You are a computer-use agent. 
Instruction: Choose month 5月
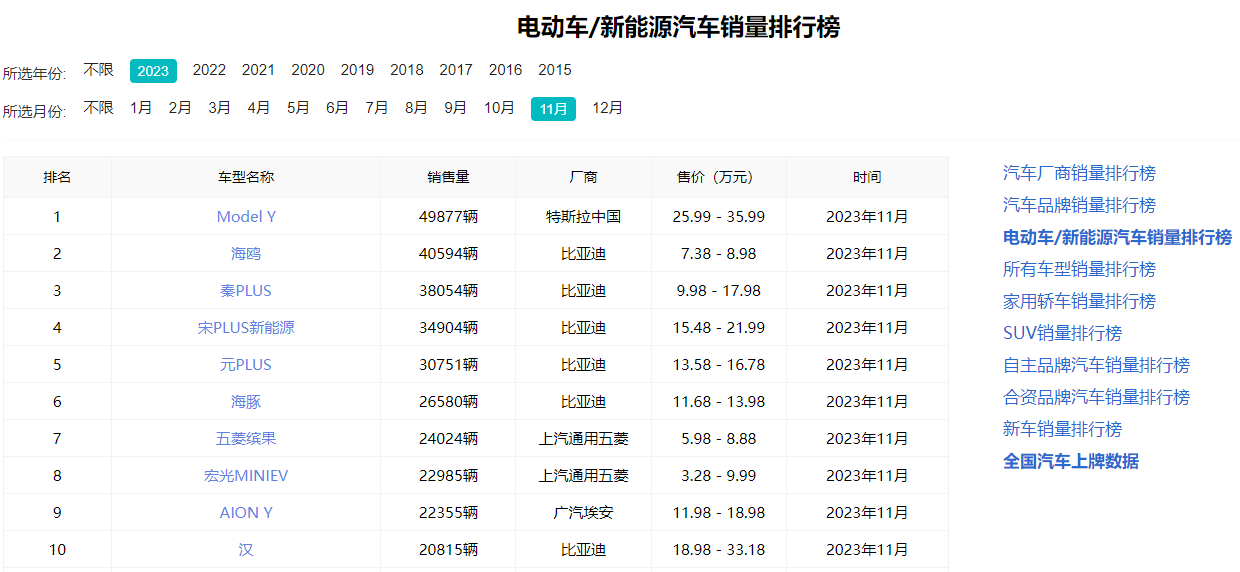coord(298,108)
